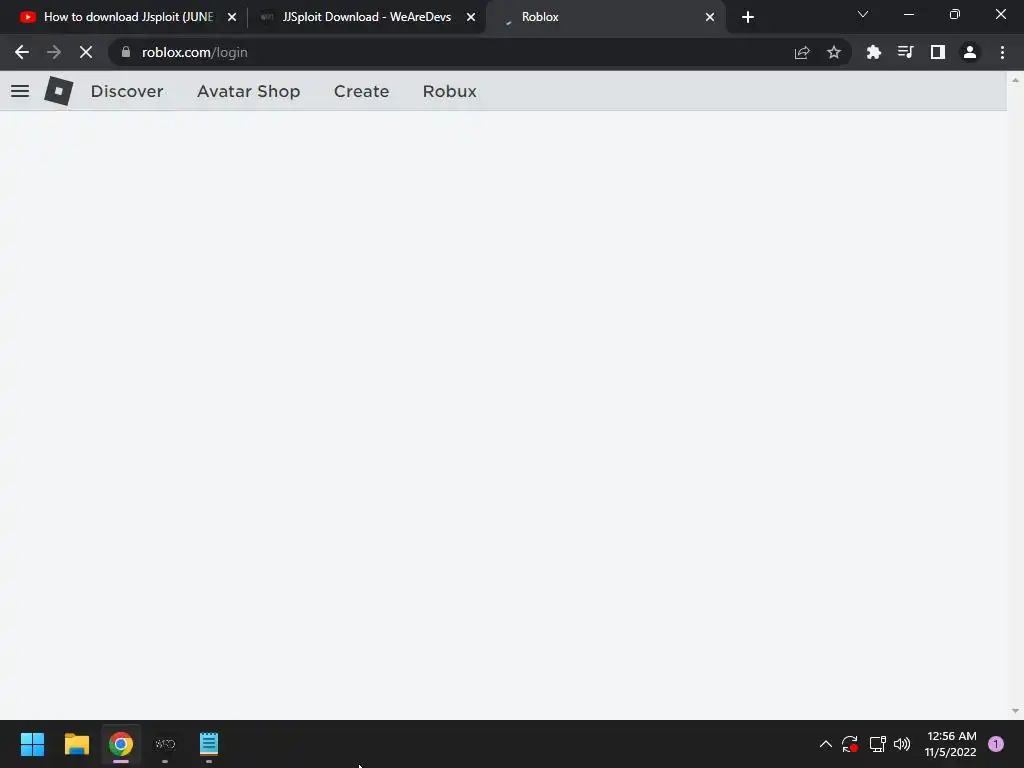Close the YouTube JJsploit tab
Image resolution: width=1024 pixels, height=768 pixels.
pos(232,17)
